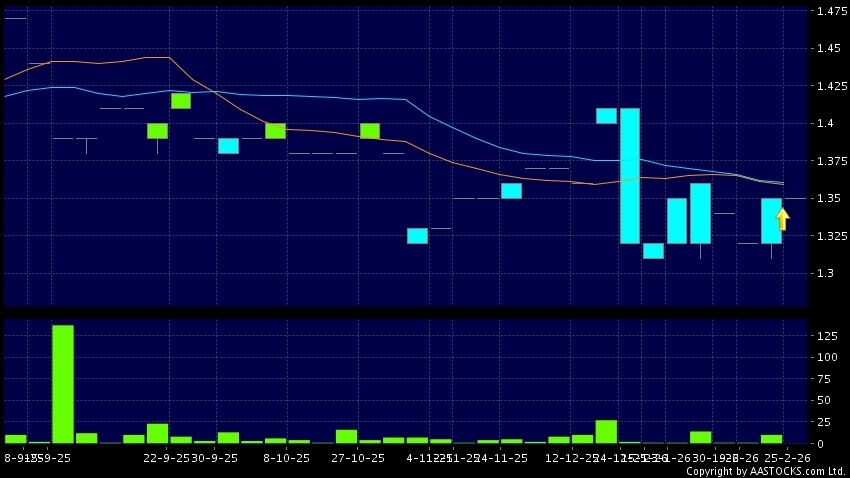Click the 25-2-26 date label
850x478 pixels.
[787, 457]
